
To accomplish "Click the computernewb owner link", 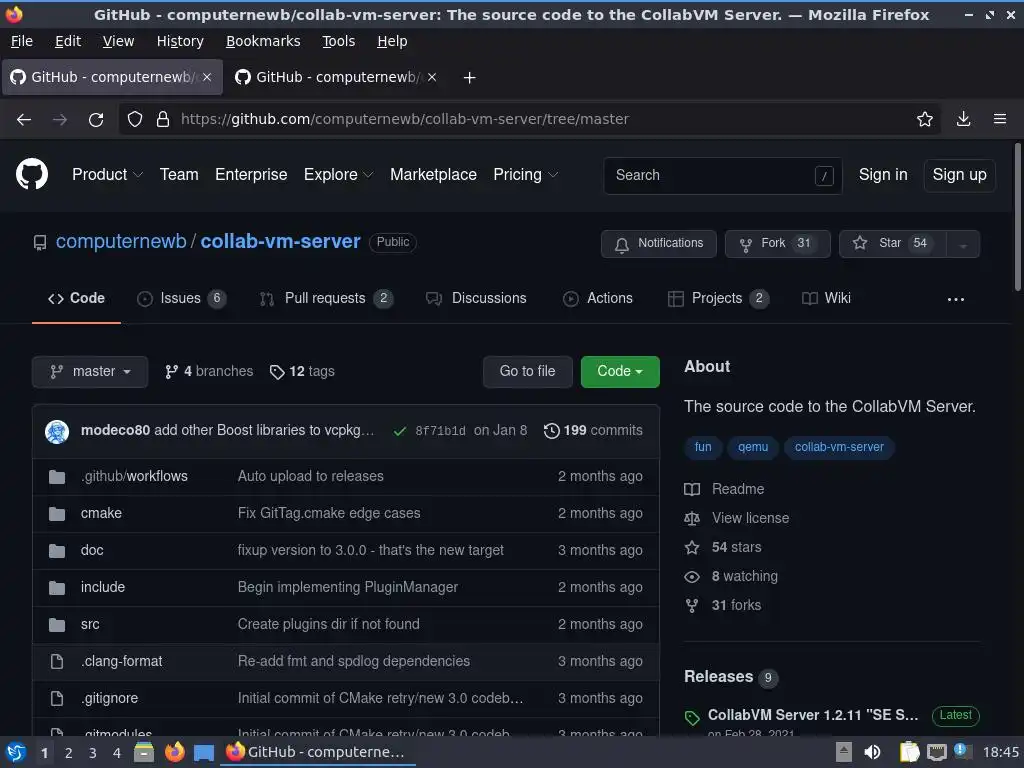I will click(121, 242).
